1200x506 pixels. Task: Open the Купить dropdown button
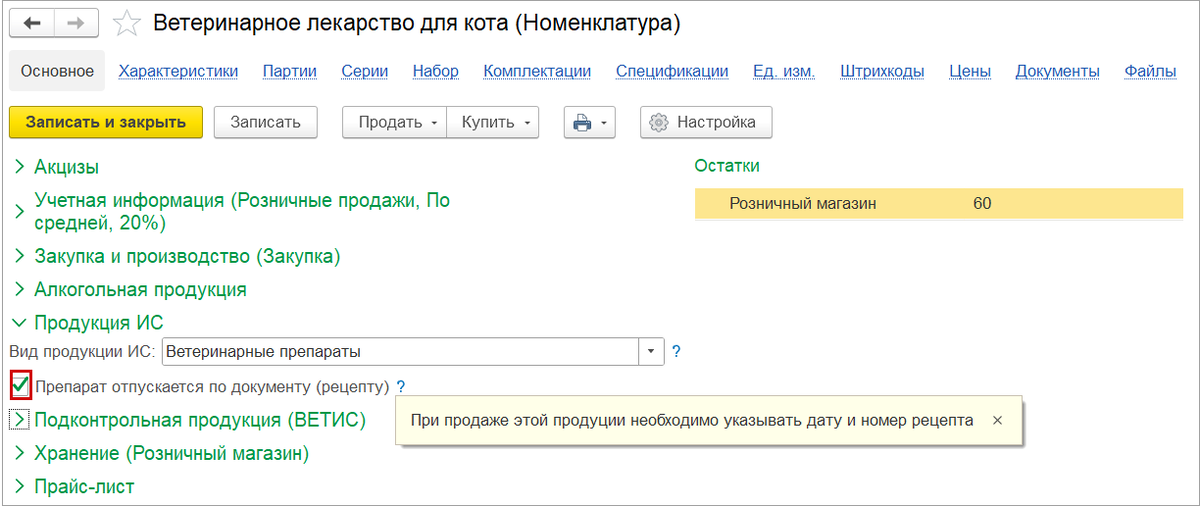click(493, 123)
